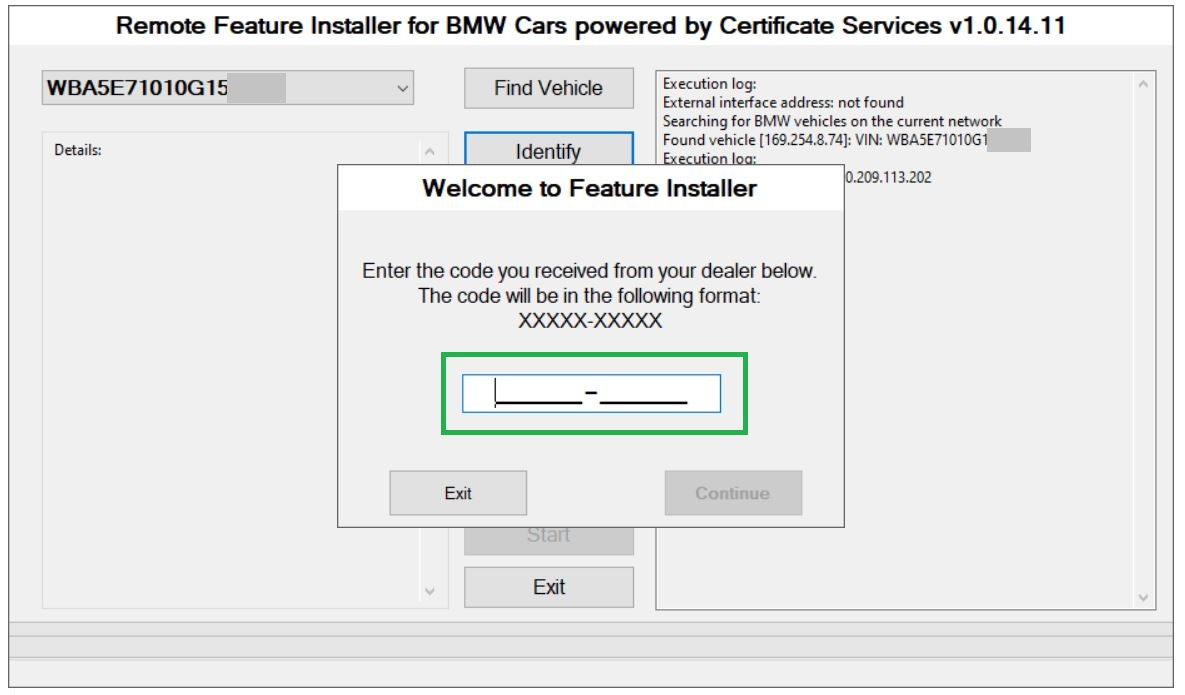
Task: Click the Remote Feature Installer title text
Action: point(590,27)
